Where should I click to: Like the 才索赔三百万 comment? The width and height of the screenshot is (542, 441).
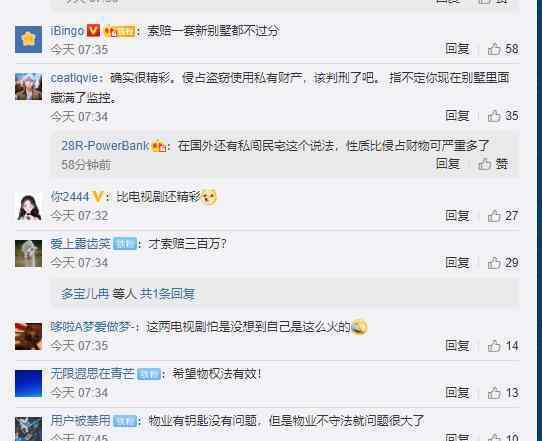(503, 263)
